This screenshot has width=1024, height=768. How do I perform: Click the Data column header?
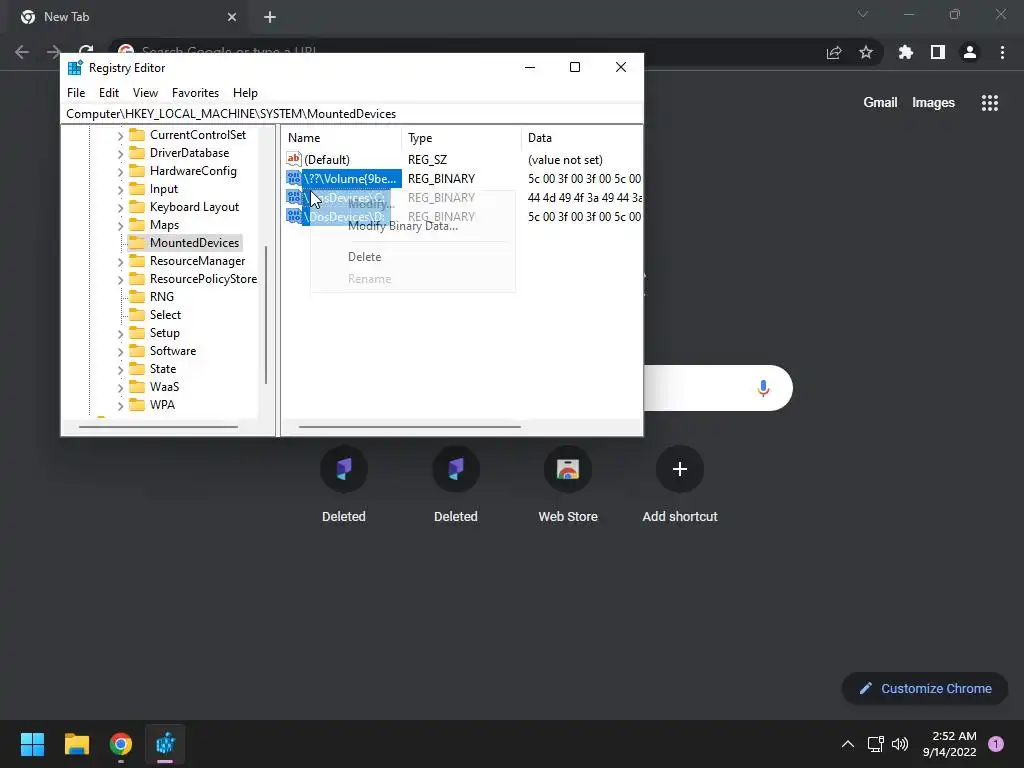tap(582, 138)
